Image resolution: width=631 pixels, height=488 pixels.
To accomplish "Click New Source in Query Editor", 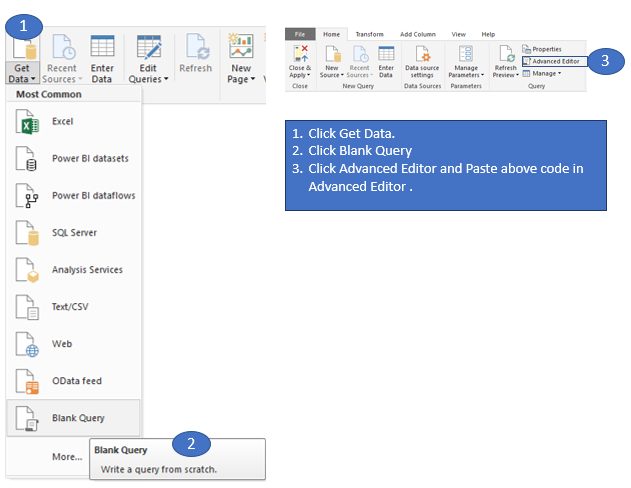I will click(x=332, y=62).
